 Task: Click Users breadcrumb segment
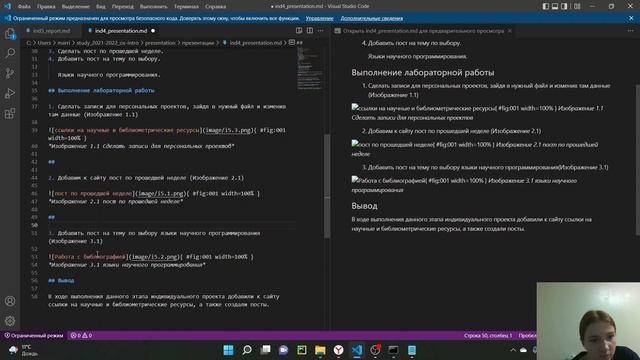44,42
